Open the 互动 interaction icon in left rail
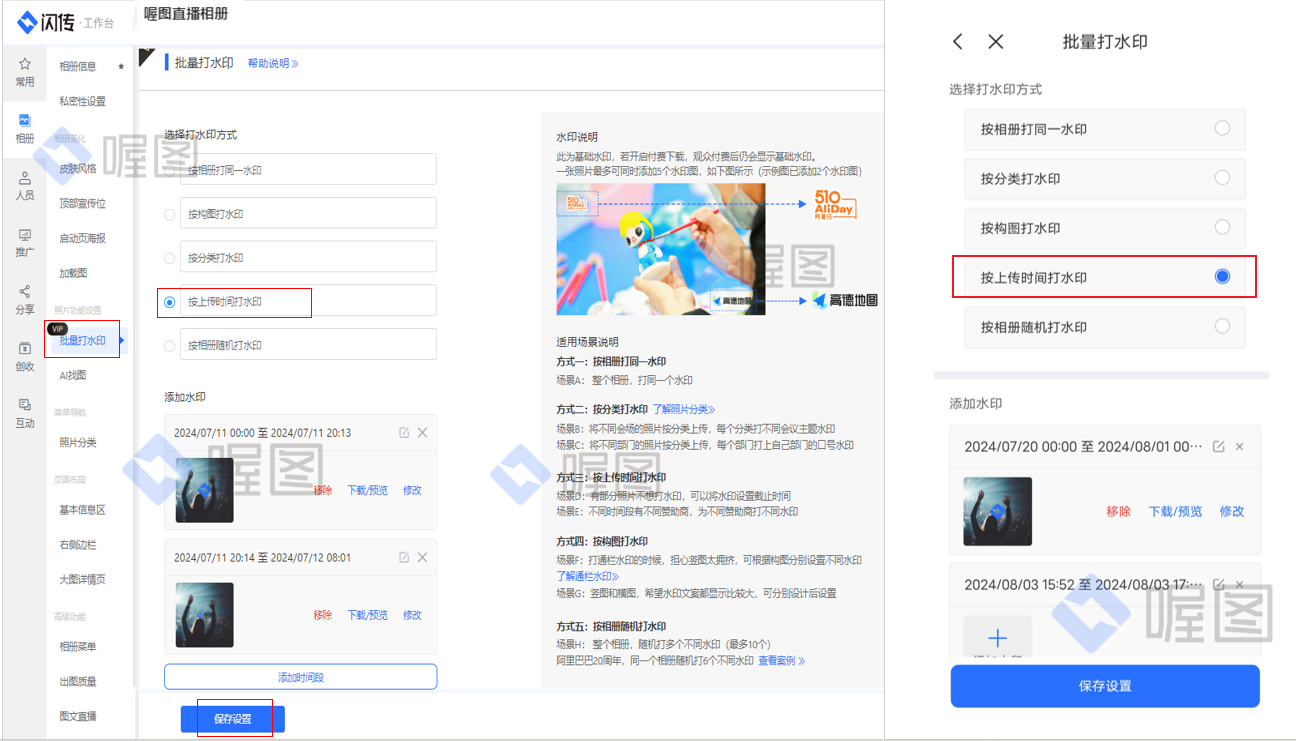Image resolution: width=1296 pixels, height=741 pixels. click(x=25, y=405)
